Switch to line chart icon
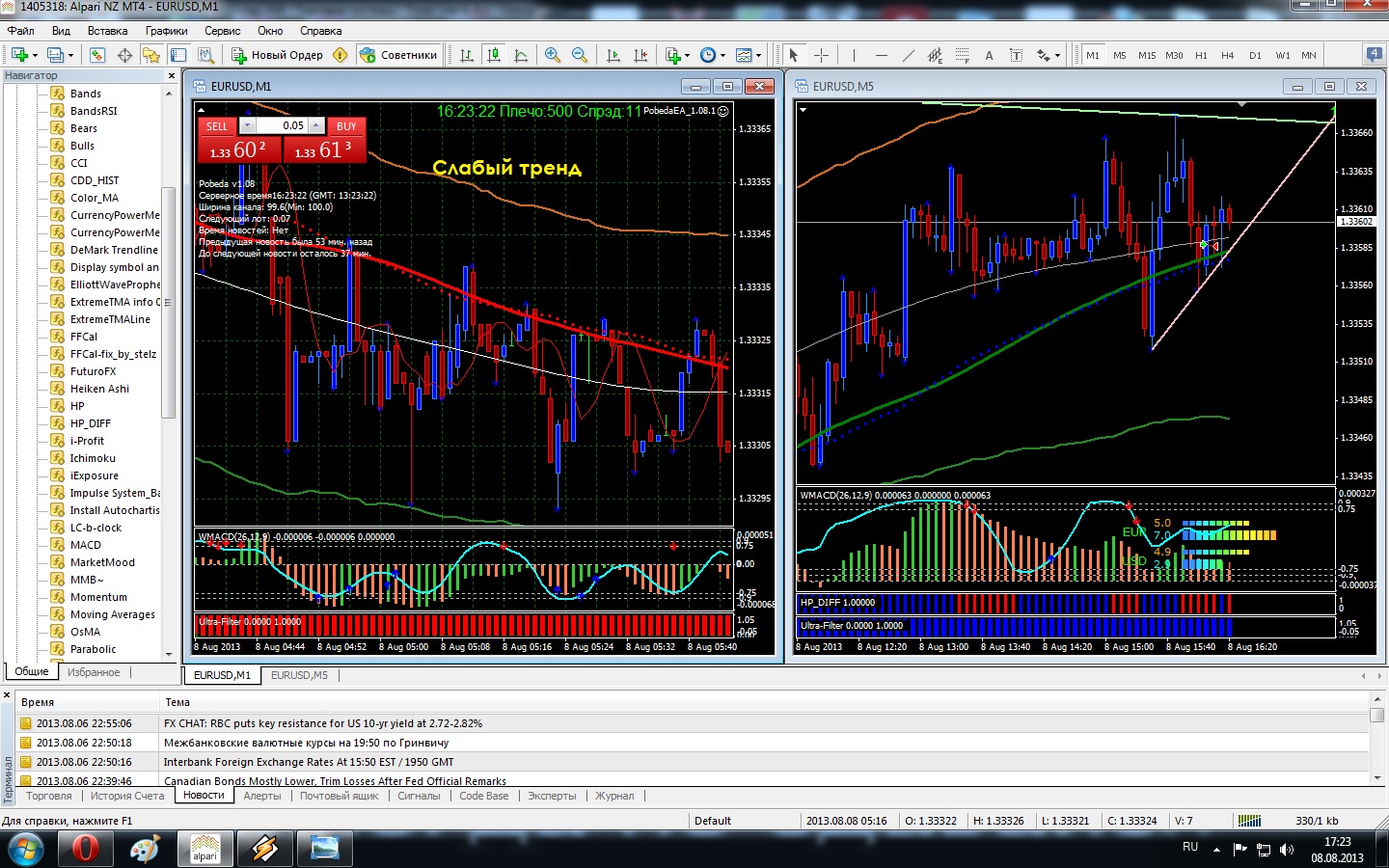The width and height of the screenshot is (1389, 868). coord(521,55)
